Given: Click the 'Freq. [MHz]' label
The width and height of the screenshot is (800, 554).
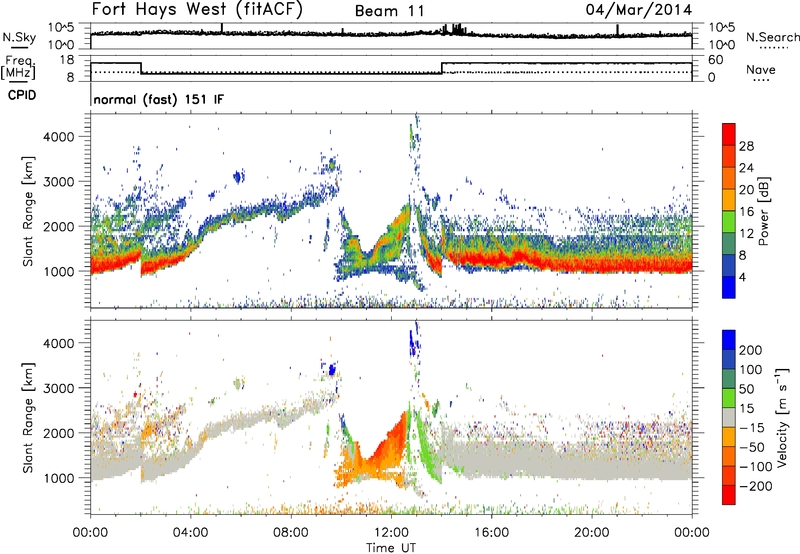Looking at the screenshot, I should (x=18, y=68).
